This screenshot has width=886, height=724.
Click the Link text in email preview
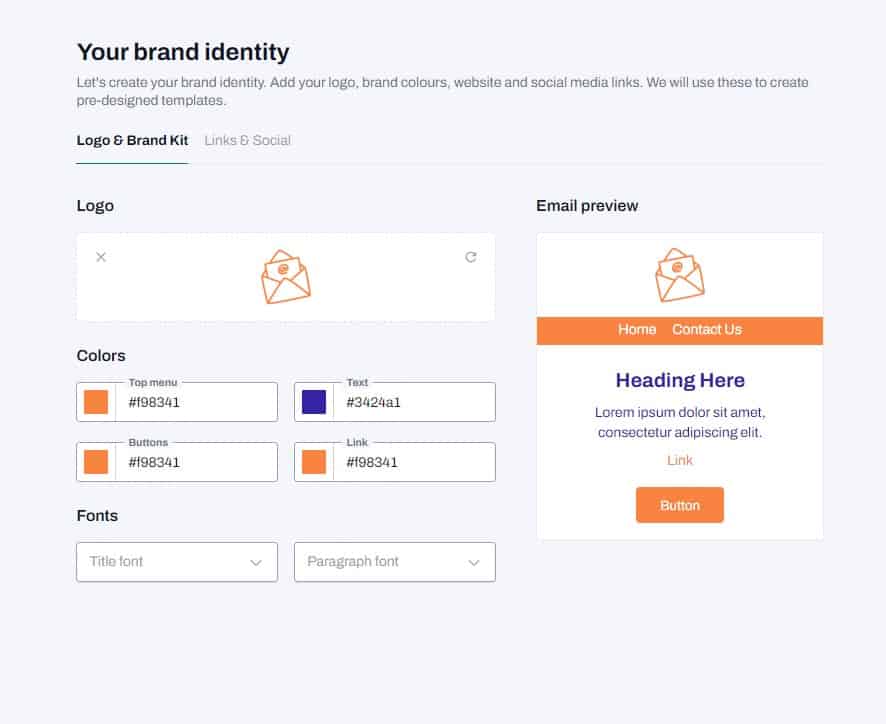click(x=680, y=460)
